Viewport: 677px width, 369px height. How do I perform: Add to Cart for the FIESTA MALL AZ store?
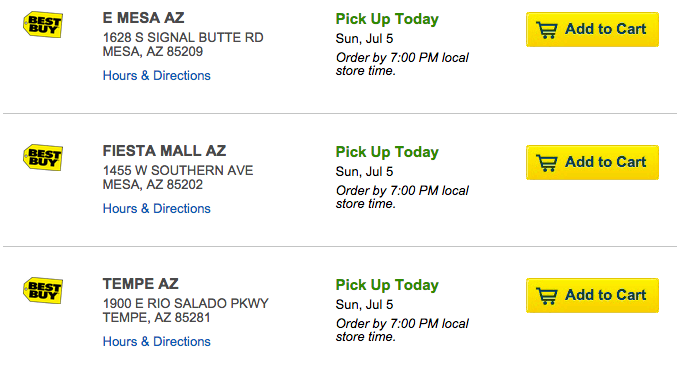pos(592,162)
